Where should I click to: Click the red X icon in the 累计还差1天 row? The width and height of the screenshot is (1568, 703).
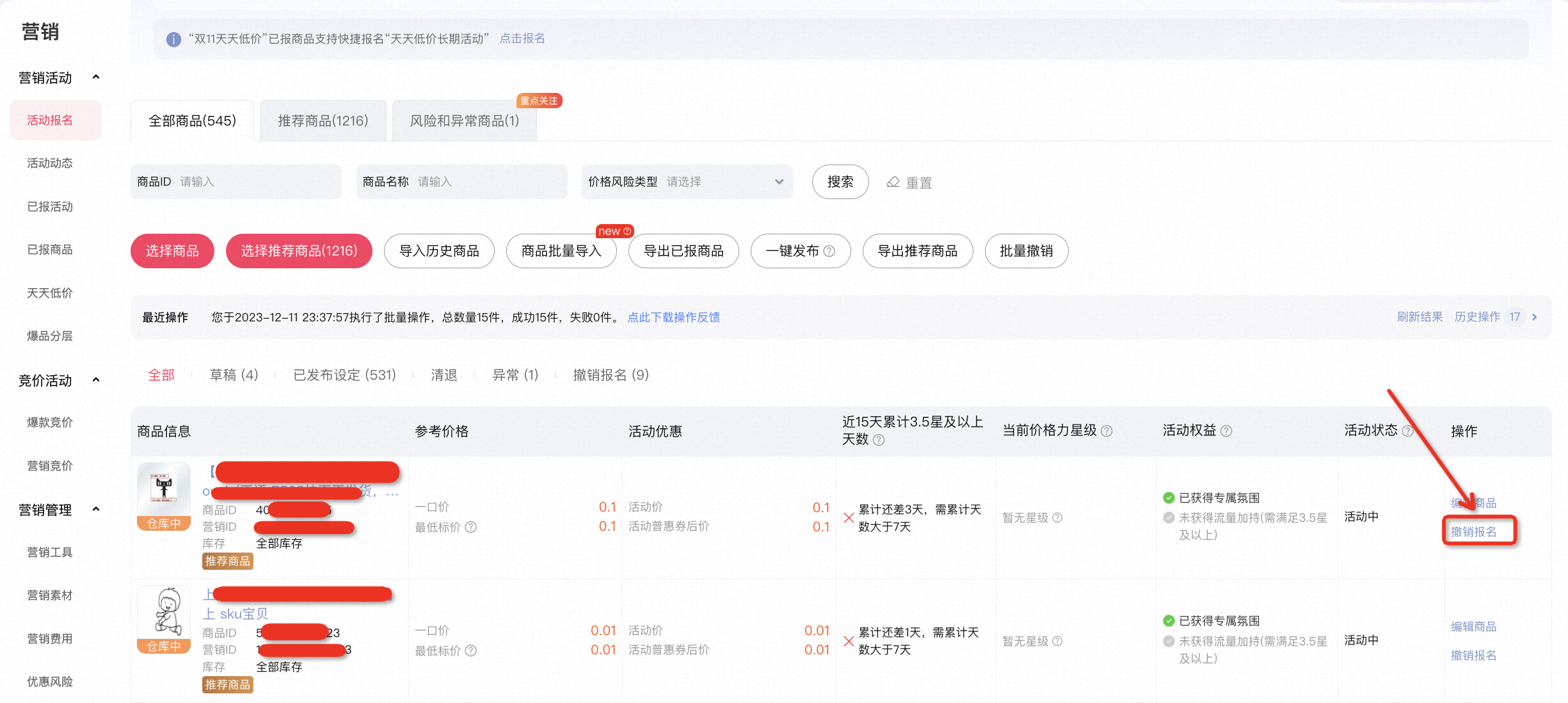click(x=849, y=641)
